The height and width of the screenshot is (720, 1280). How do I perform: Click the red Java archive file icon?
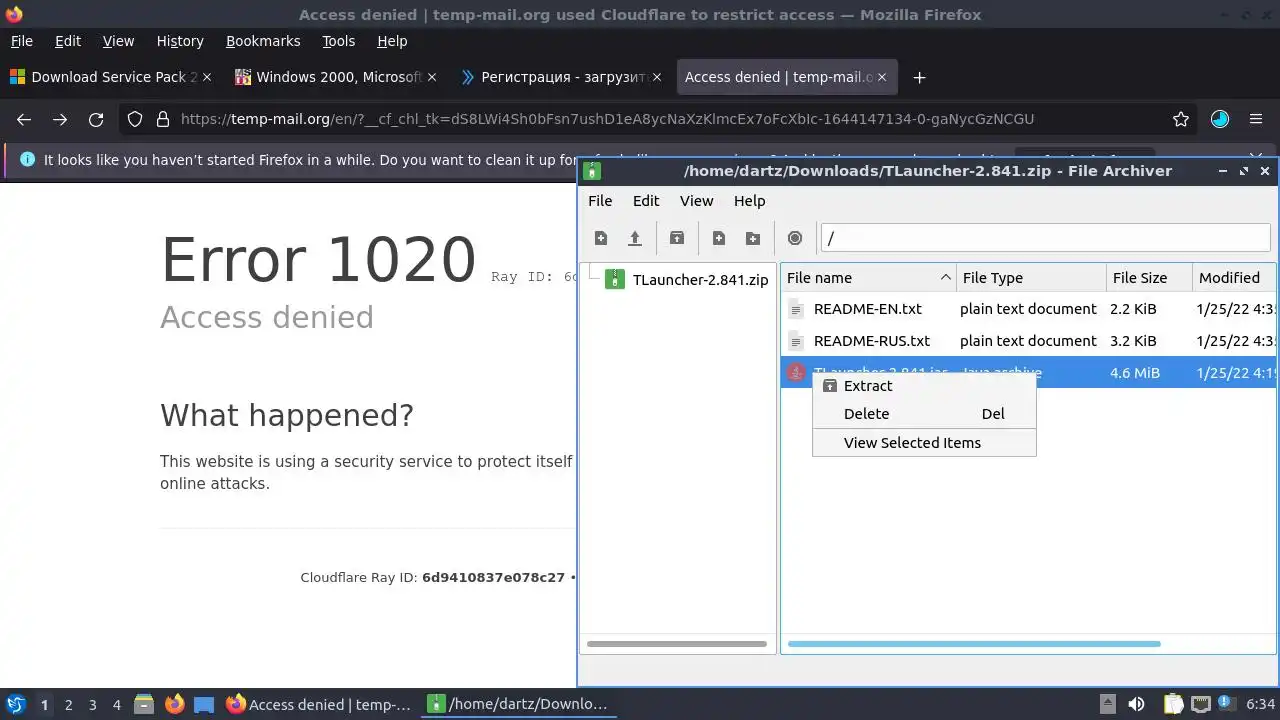(796, 372)
